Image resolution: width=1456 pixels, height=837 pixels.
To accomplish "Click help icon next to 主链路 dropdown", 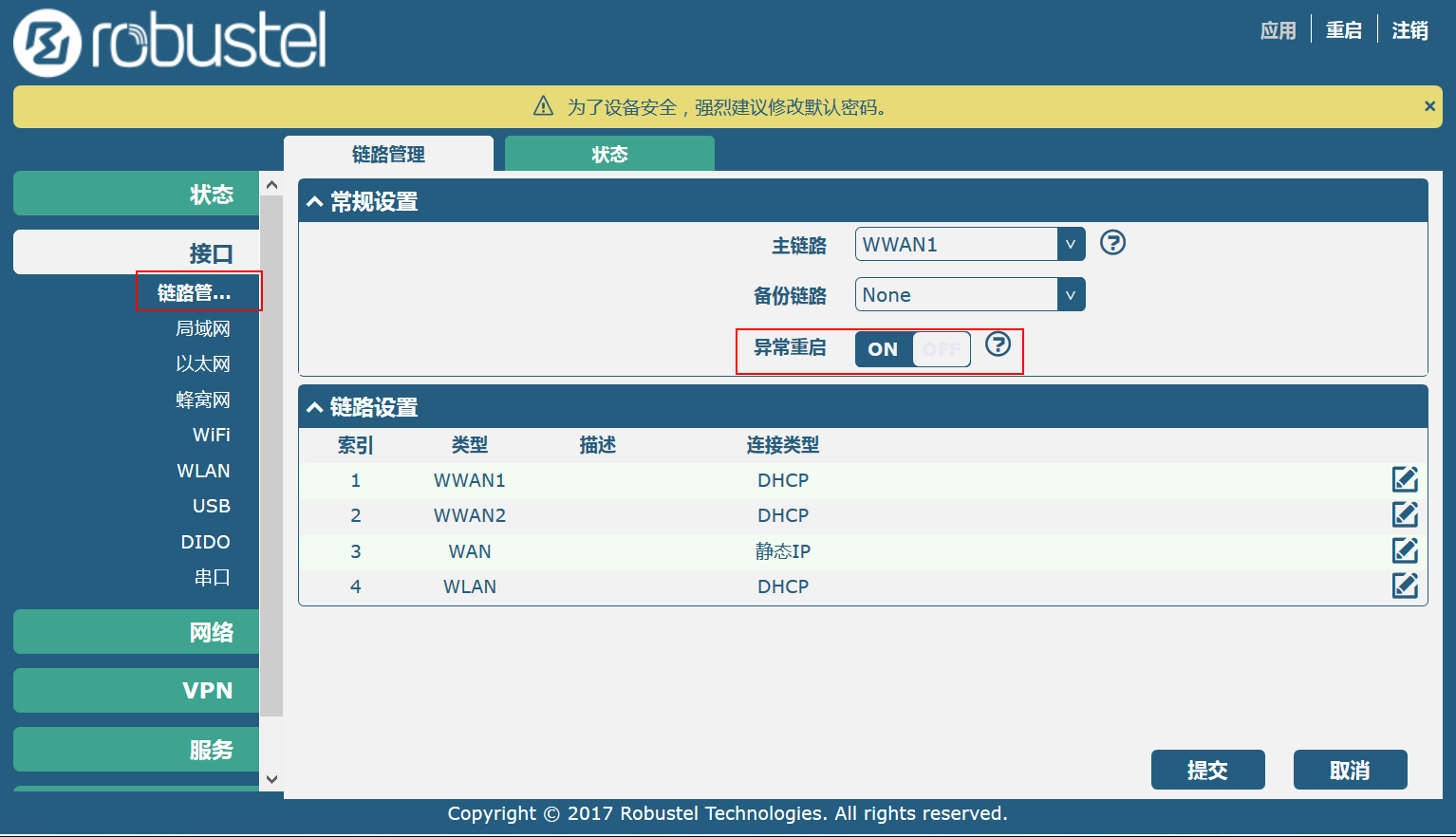I will pos(1112,243).
